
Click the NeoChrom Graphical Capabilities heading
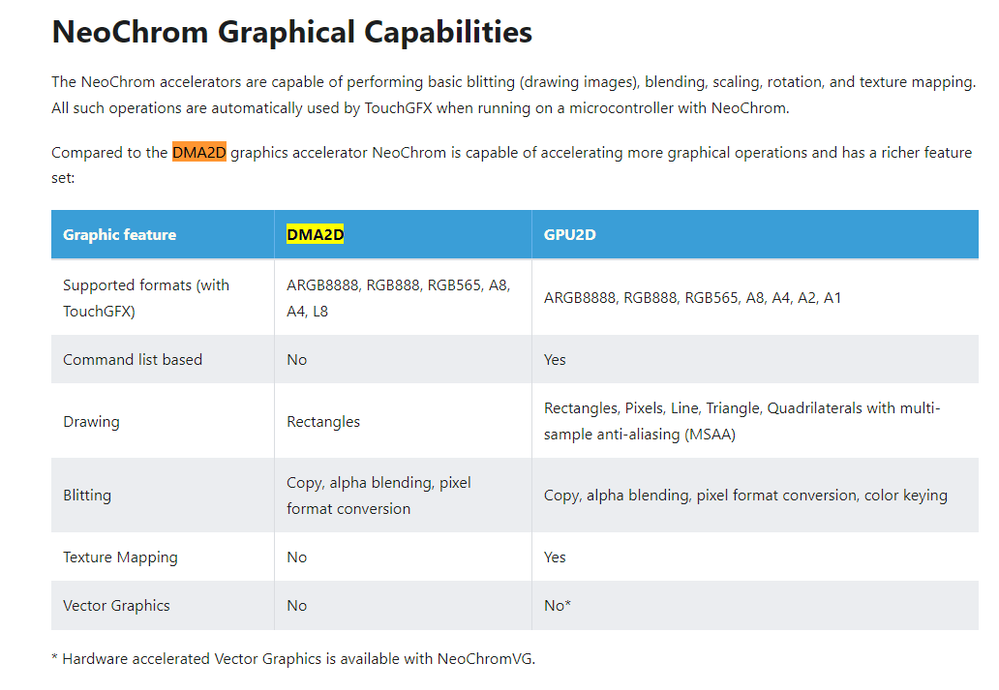(x=291, y=32)
